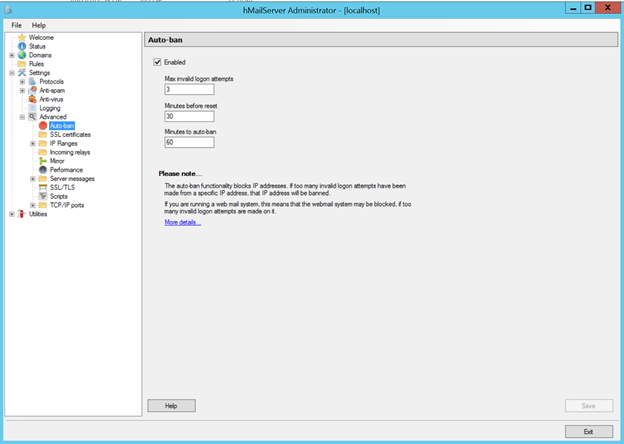Open the File menu
The width and height of the screenshot is (624, 444).
click(16, 25)
